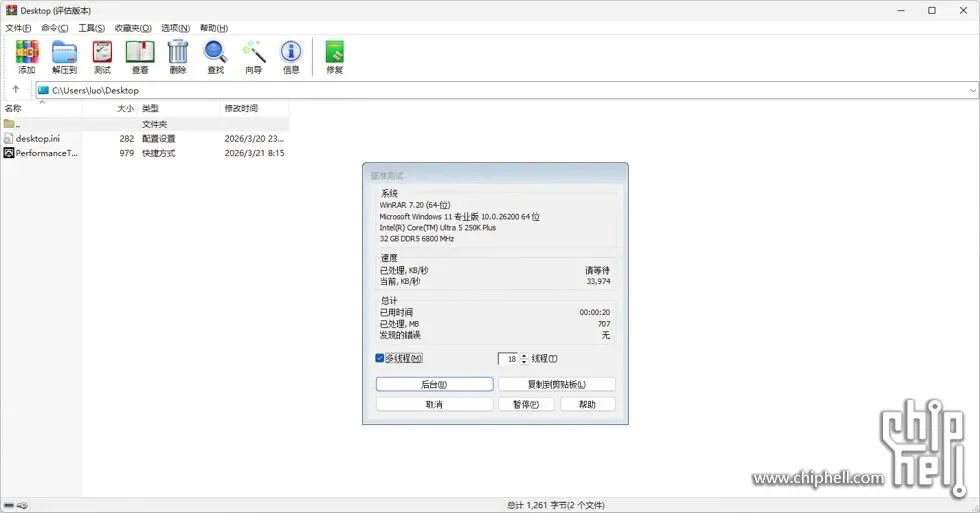Open the Favorites (收藏夹) menu
The height and width of the screenshot is (513, 980).
(x=133, y=28)
